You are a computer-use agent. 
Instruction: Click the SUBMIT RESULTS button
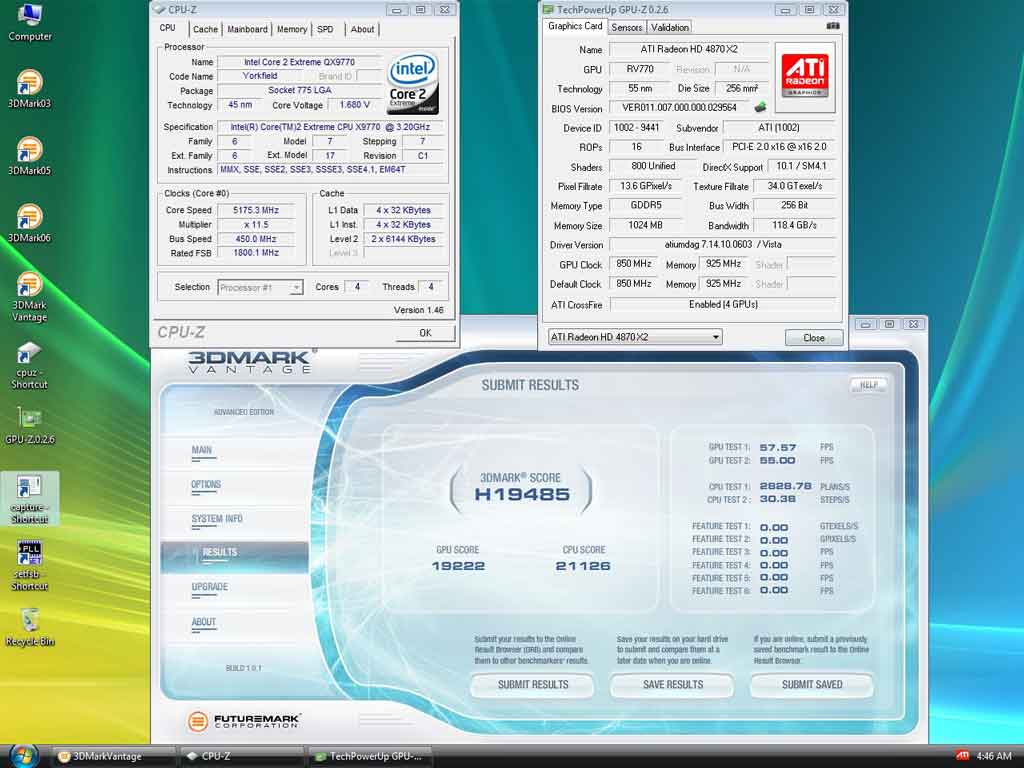pos(533,684)
